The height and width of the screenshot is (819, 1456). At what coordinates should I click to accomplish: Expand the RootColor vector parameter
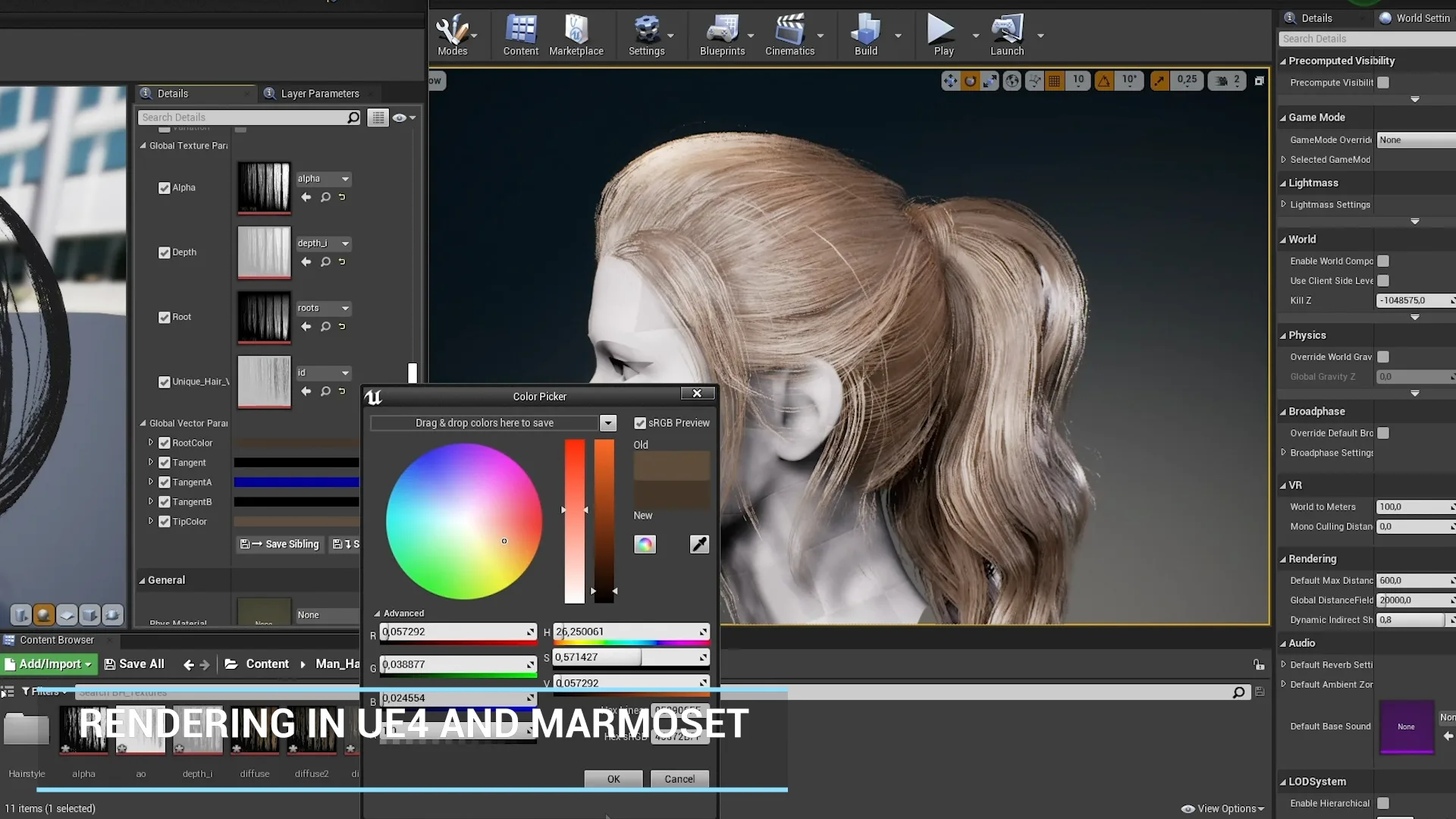pyautogui.click(x=150, y=442)
